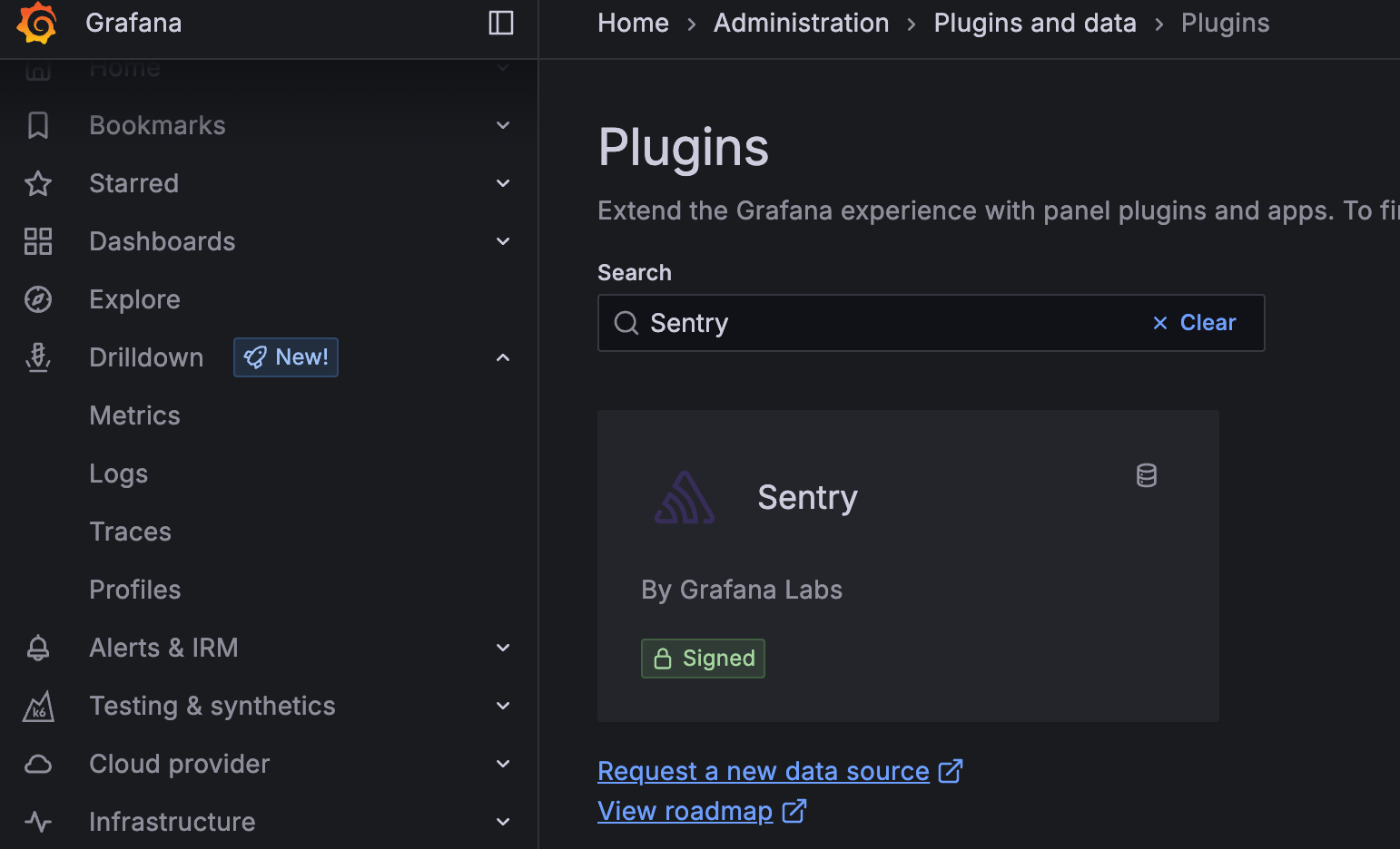
Task: Click the Signed badge on Sentry card
Action: click(x=703, y=658)
